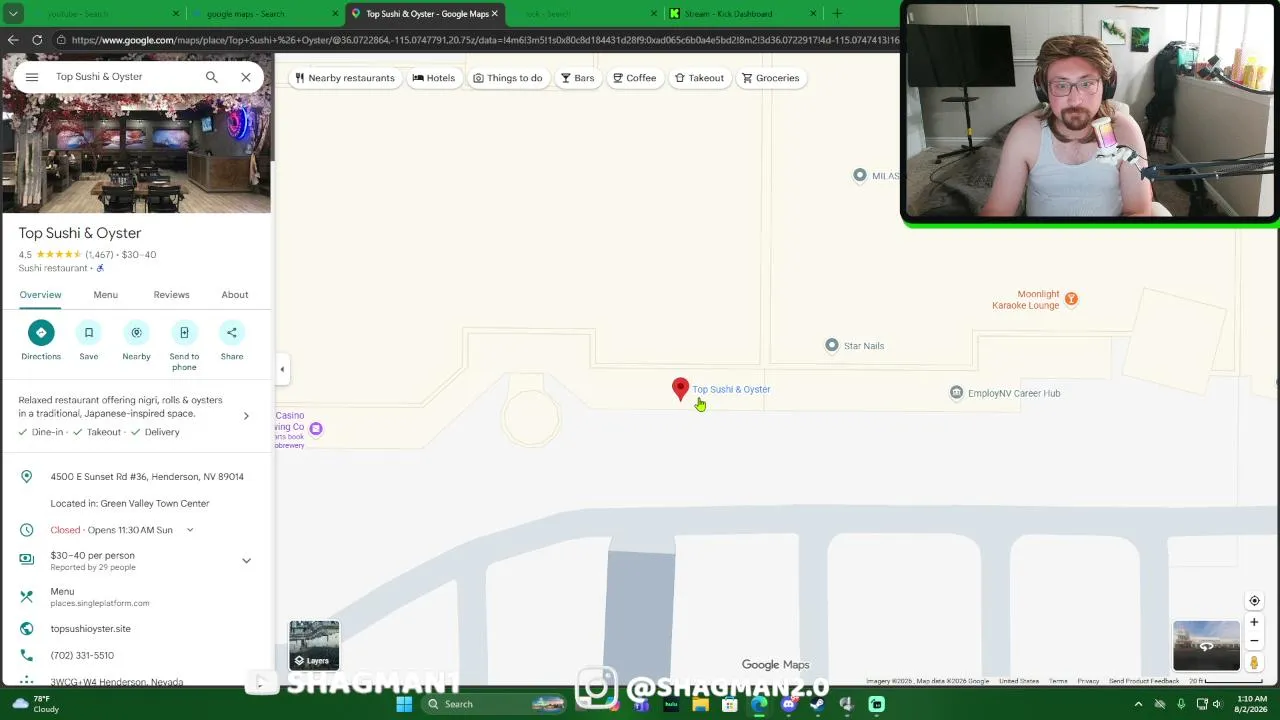Click the Located in Green Valley Town Center text
1280x720 pixels.
130,504
